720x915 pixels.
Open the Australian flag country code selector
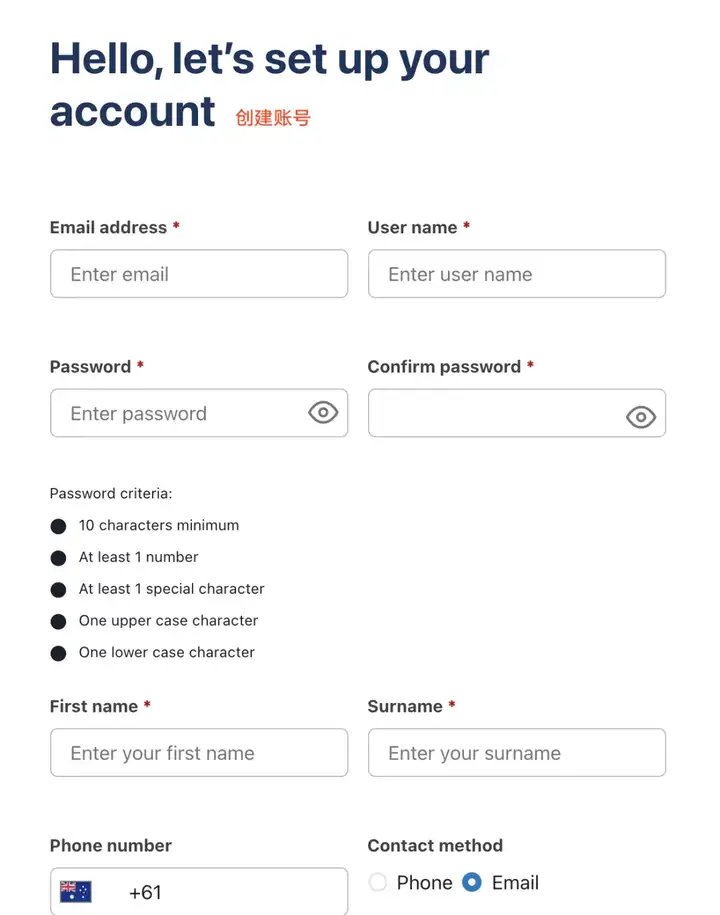click(x=76, y=891)
